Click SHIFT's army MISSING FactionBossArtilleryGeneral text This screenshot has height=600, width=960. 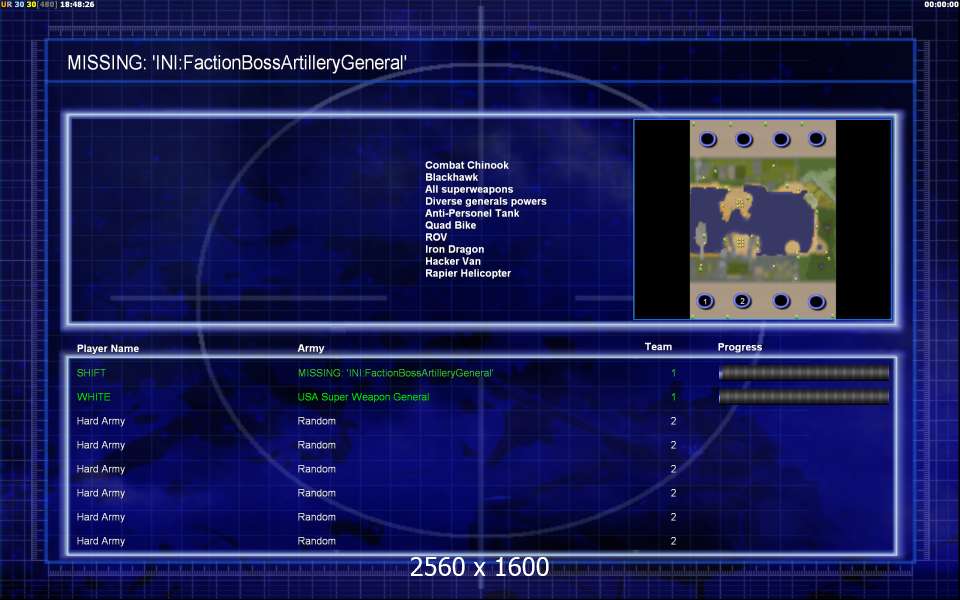(396, 373)
